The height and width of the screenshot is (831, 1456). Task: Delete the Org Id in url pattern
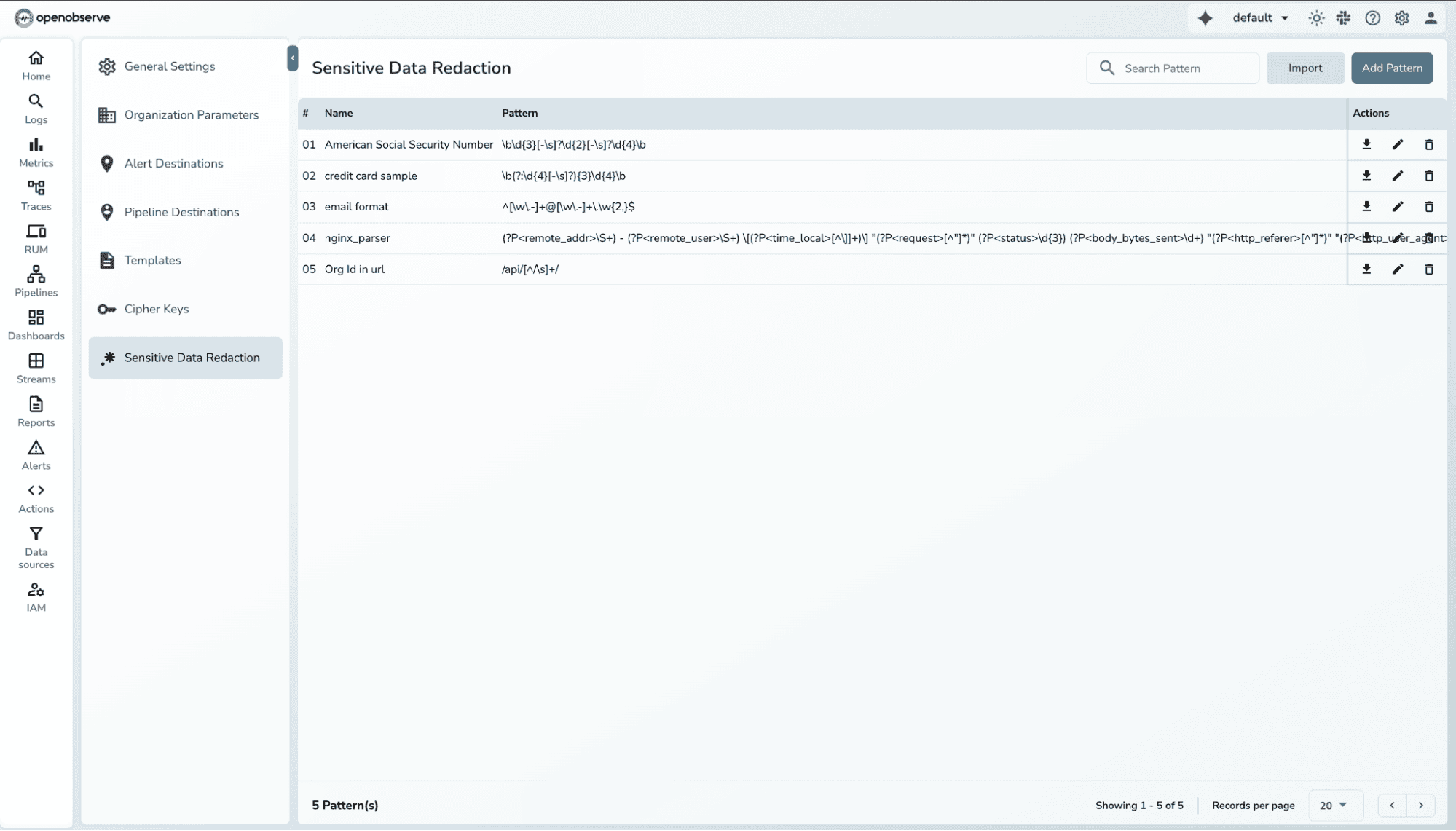[1428, 269]
